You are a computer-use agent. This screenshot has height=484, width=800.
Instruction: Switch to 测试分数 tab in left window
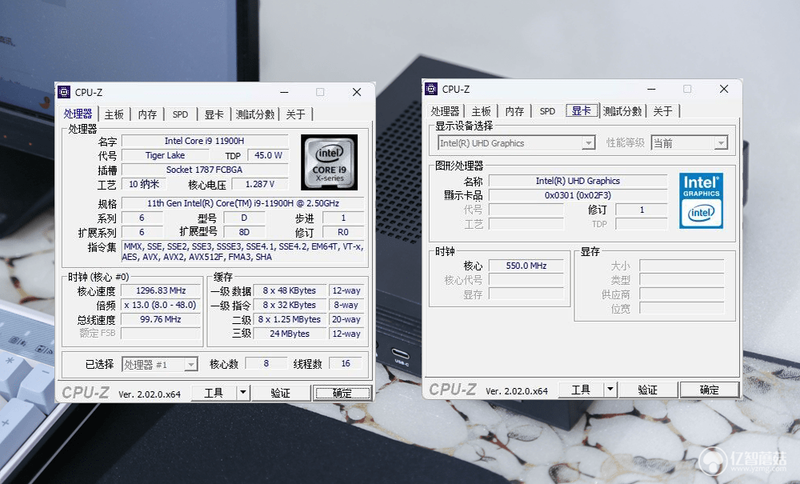coord(255,114)
